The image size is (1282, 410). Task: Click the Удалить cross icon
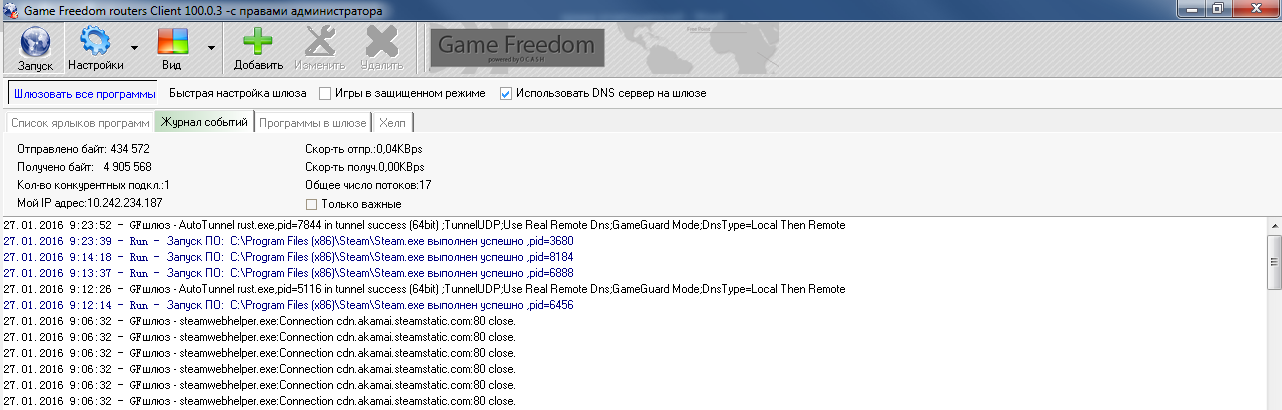[x=381, y=43]
